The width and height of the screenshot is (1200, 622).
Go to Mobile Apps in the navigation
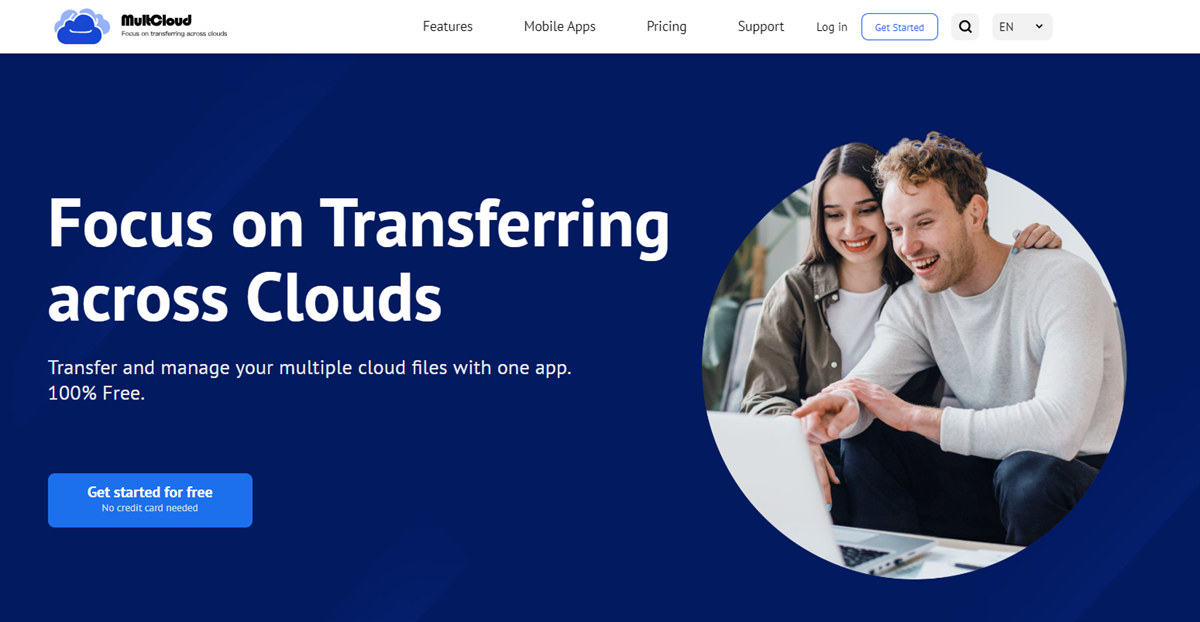click(x=560, y=27)
